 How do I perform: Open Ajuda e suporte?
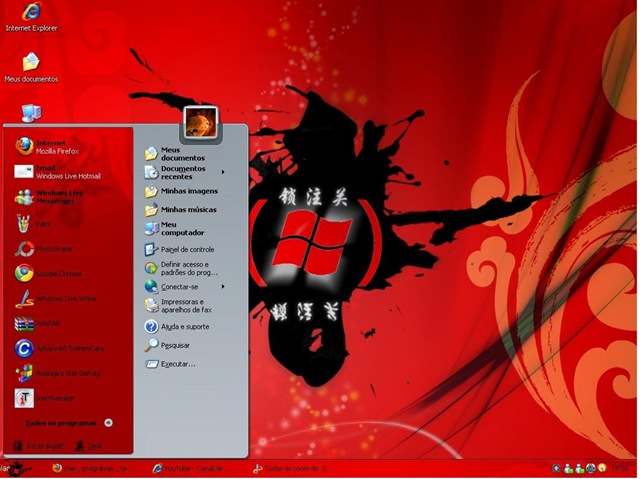click(177, 326)
